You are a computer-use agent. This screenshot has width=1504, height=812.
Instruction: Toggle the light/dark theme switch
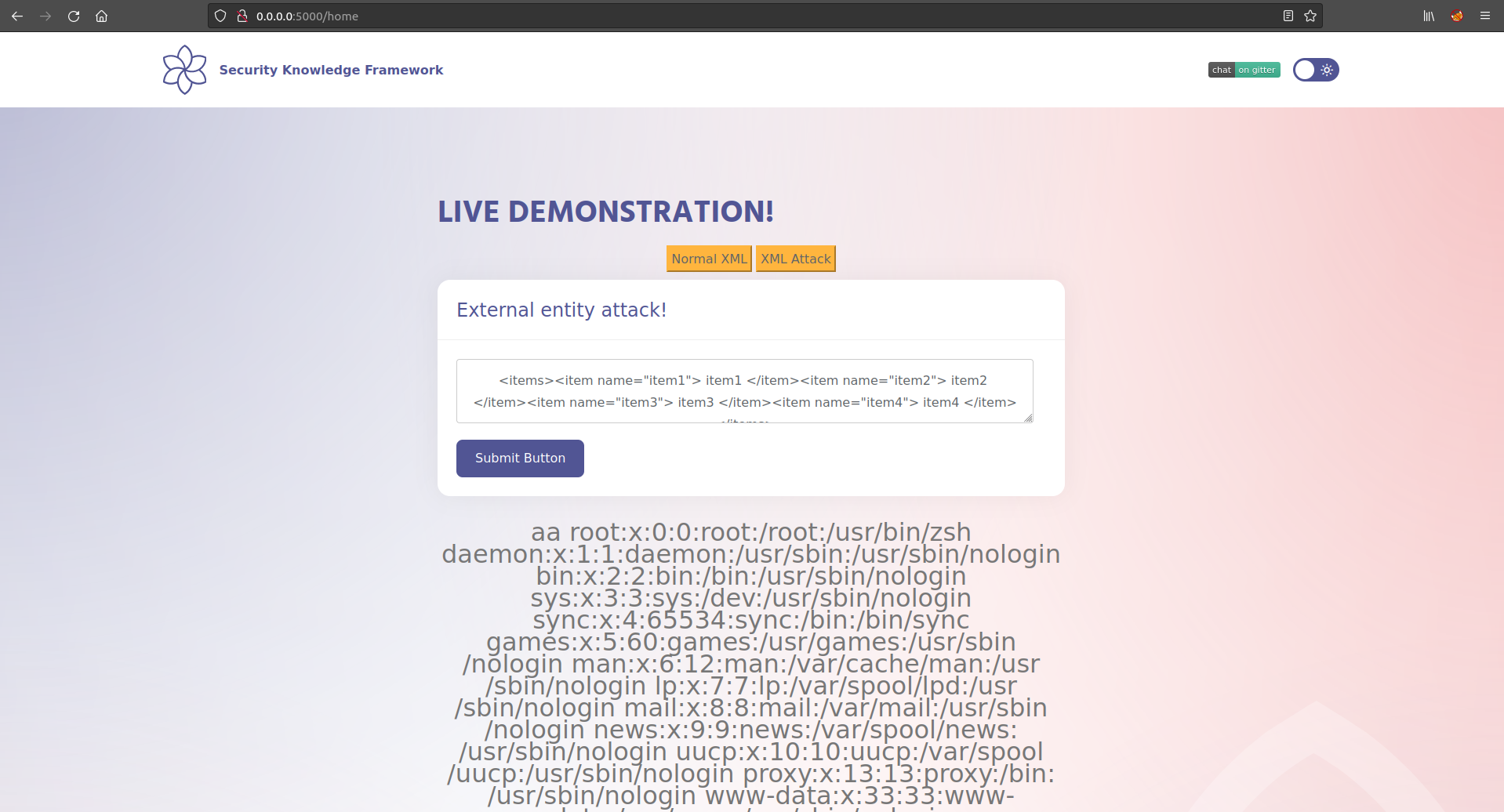tap(1316, 70)
